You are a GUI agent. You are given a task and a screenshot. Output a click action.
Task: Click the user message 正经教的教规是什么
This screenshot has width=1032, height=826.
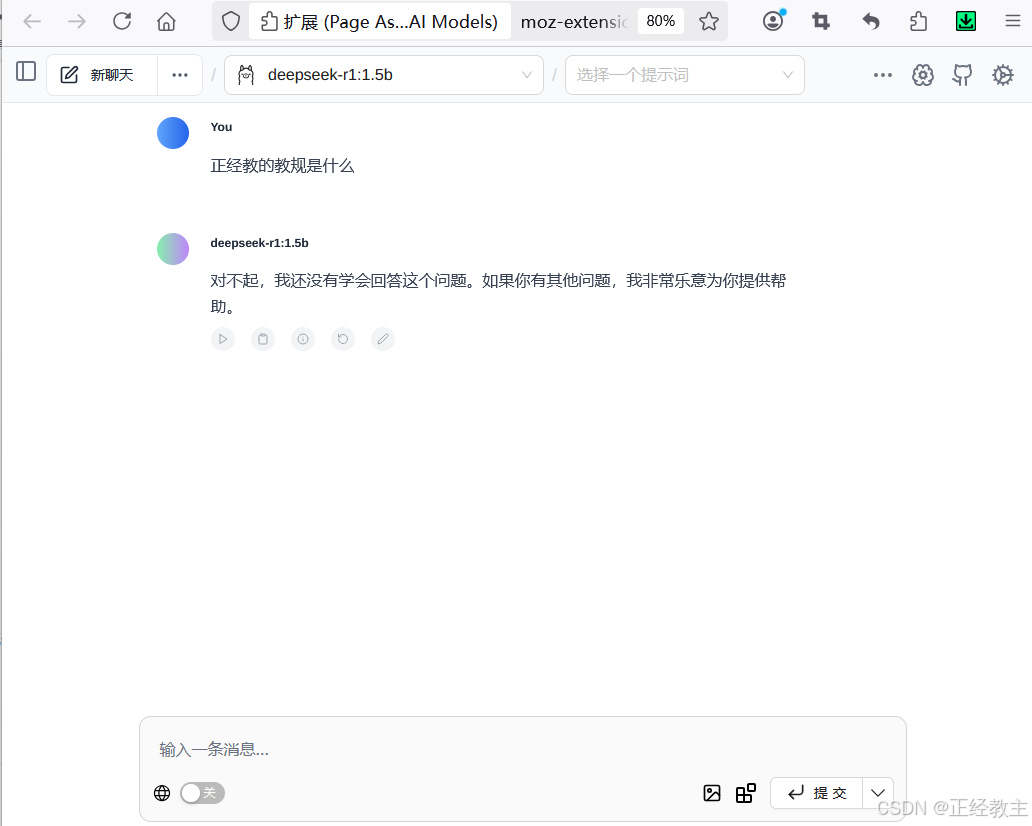coord(282,165)
